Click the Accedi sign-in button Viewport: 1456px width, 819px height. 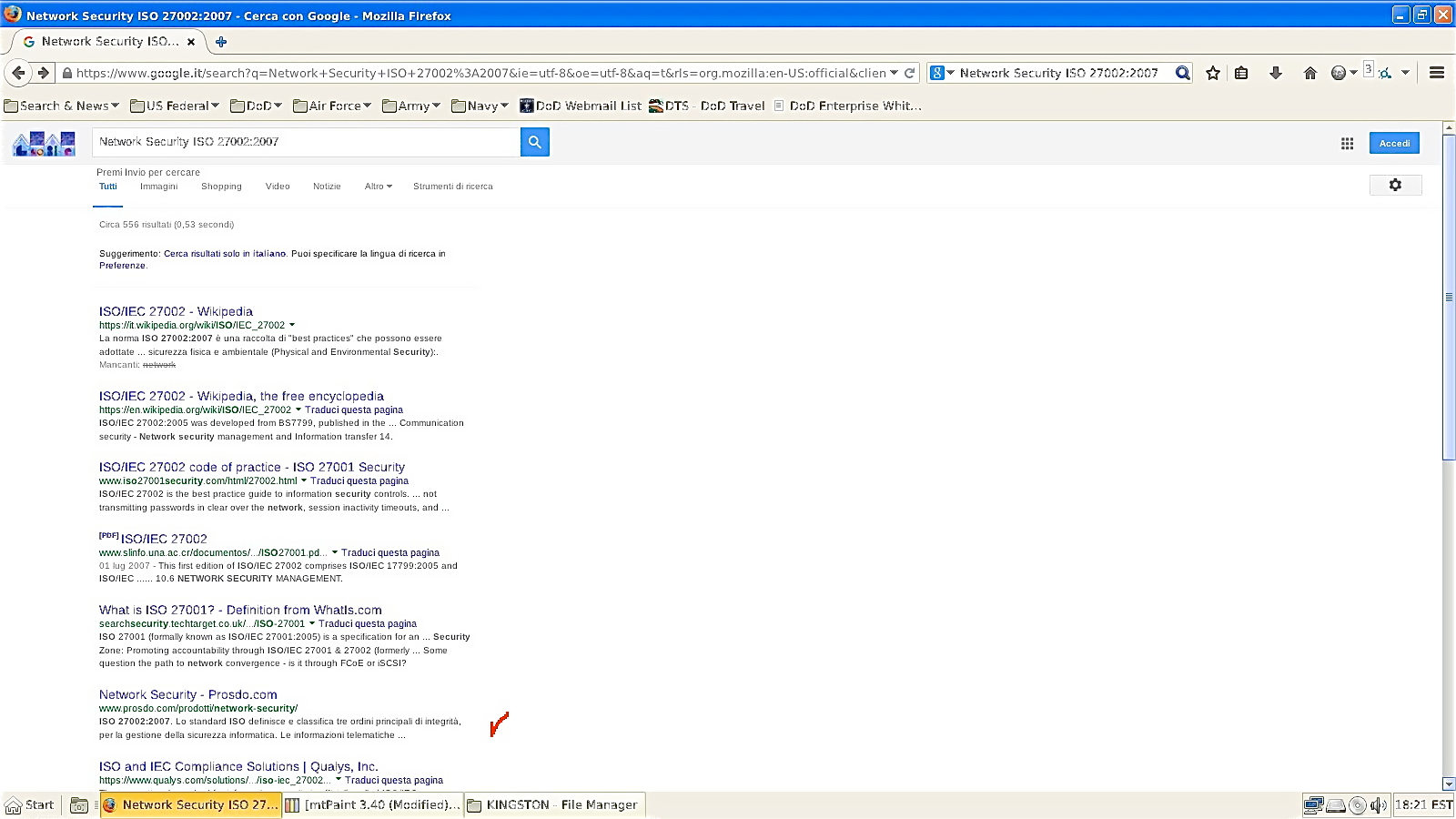1394,143
